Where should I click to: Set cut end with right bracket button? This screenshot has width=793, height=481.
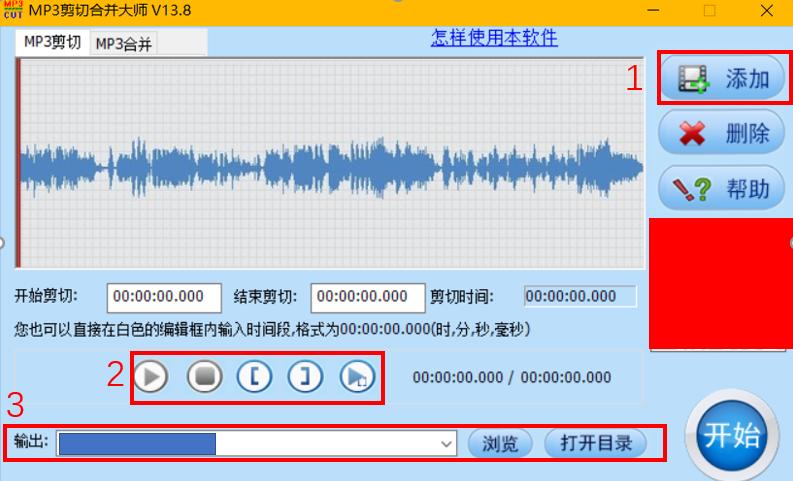coord(305,376)
